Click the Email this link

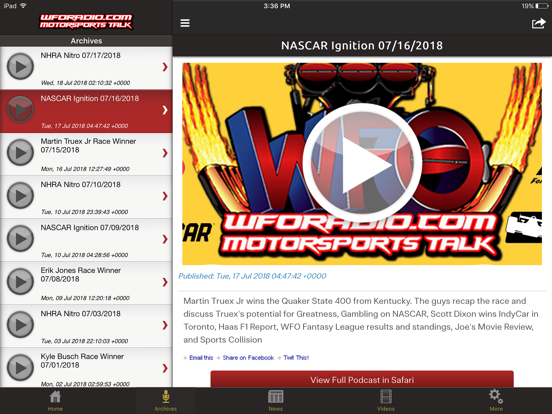tap(201, 358)
